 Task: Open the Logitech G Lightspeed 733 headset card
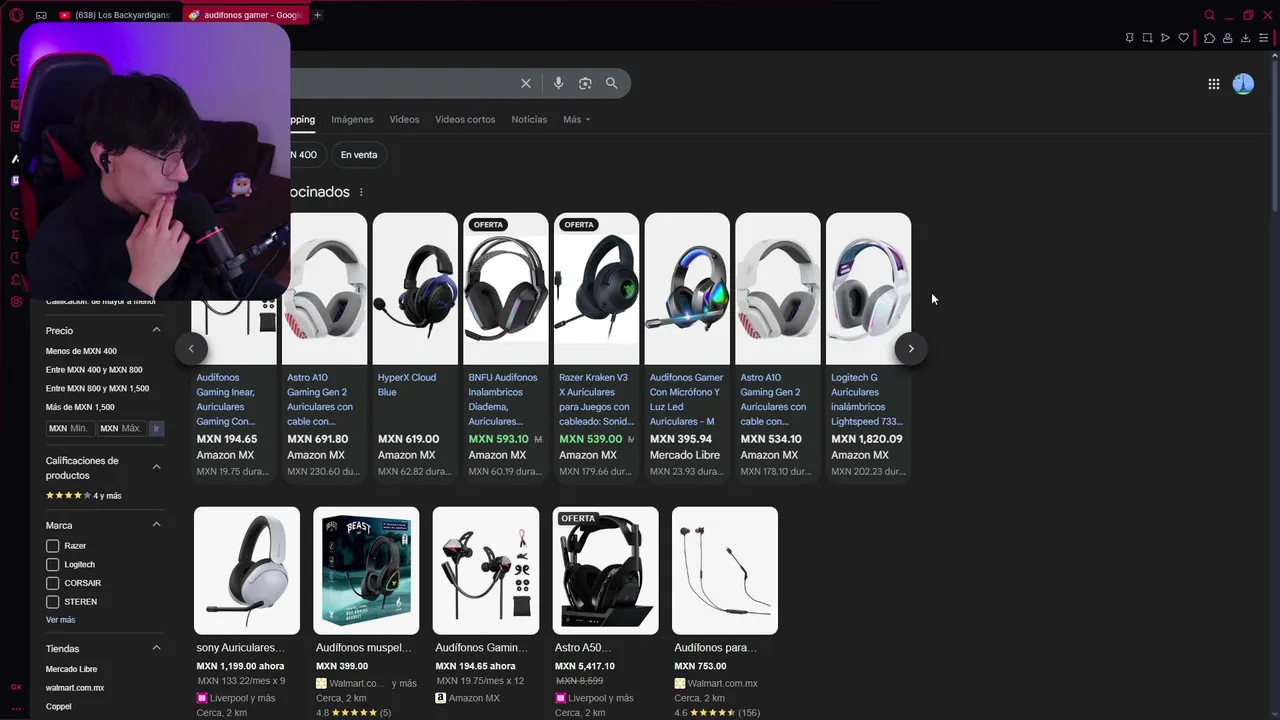click(x=868, y=348)
